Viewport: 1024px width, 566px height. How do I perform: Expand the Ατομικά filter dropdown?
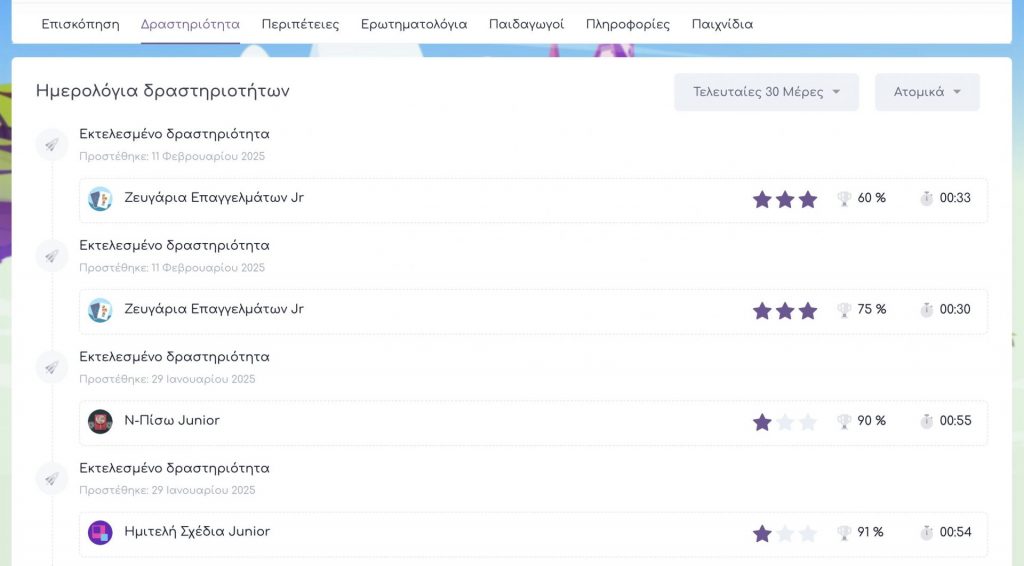click(927, 92)
